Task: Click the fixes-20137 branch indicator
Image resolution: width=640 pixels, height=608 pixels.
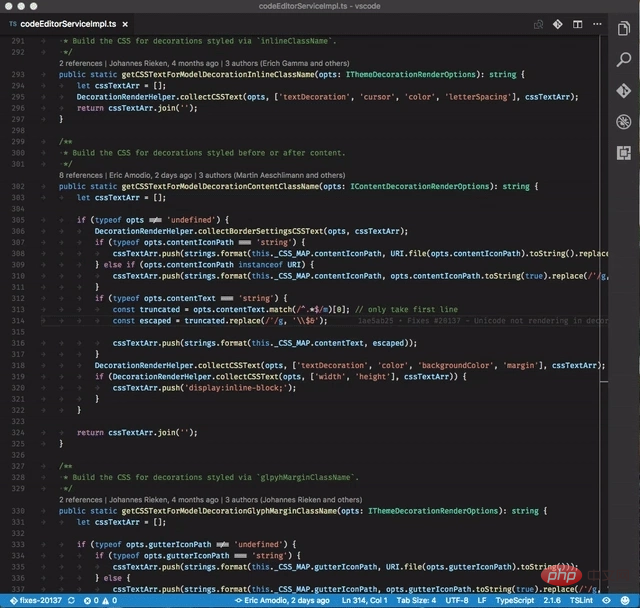Action: click(x=36, y=600)
